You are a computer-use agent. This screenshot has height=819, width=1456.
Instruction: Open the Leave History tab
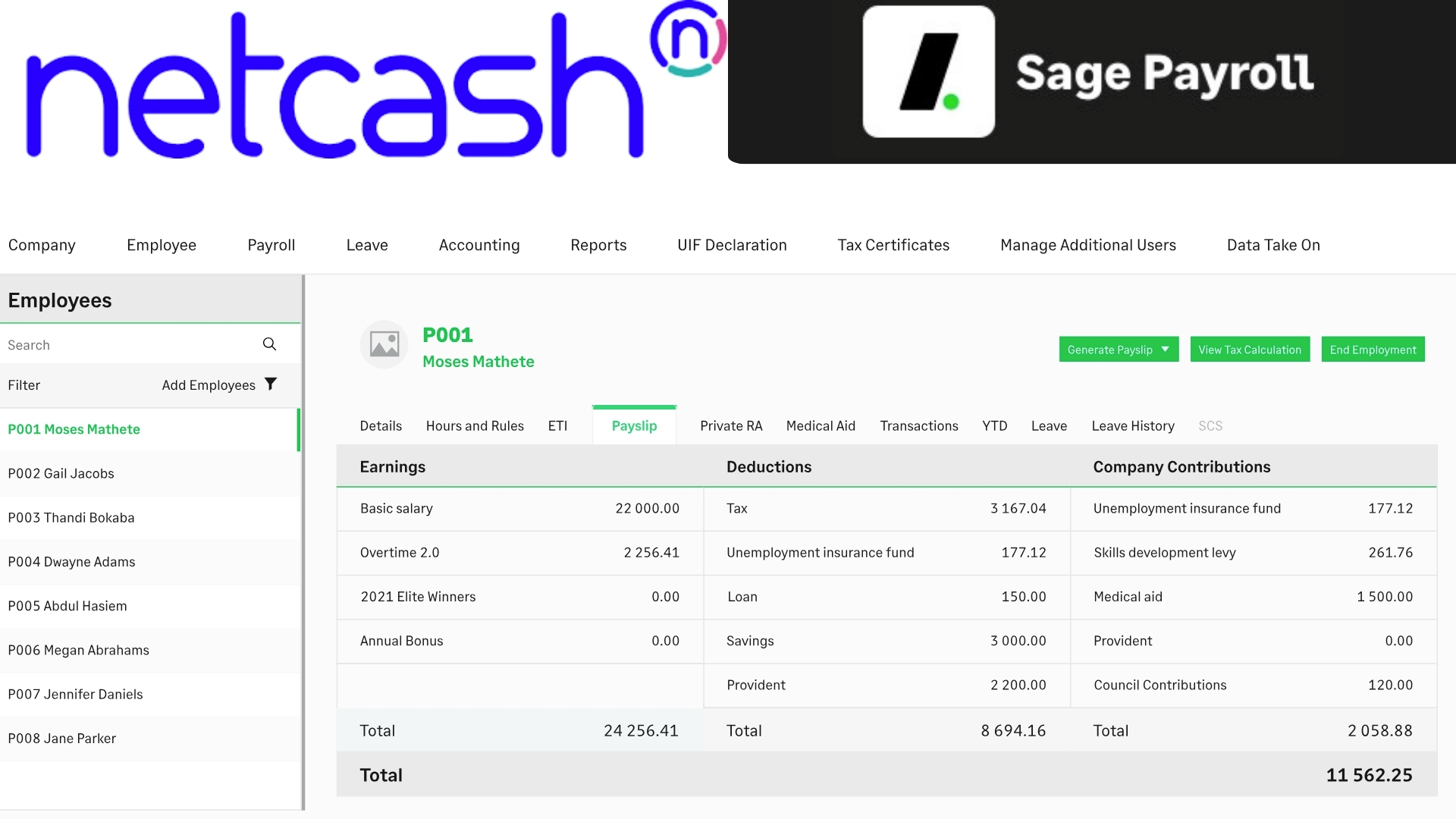pyautogui.click(x=1132, y=425)
